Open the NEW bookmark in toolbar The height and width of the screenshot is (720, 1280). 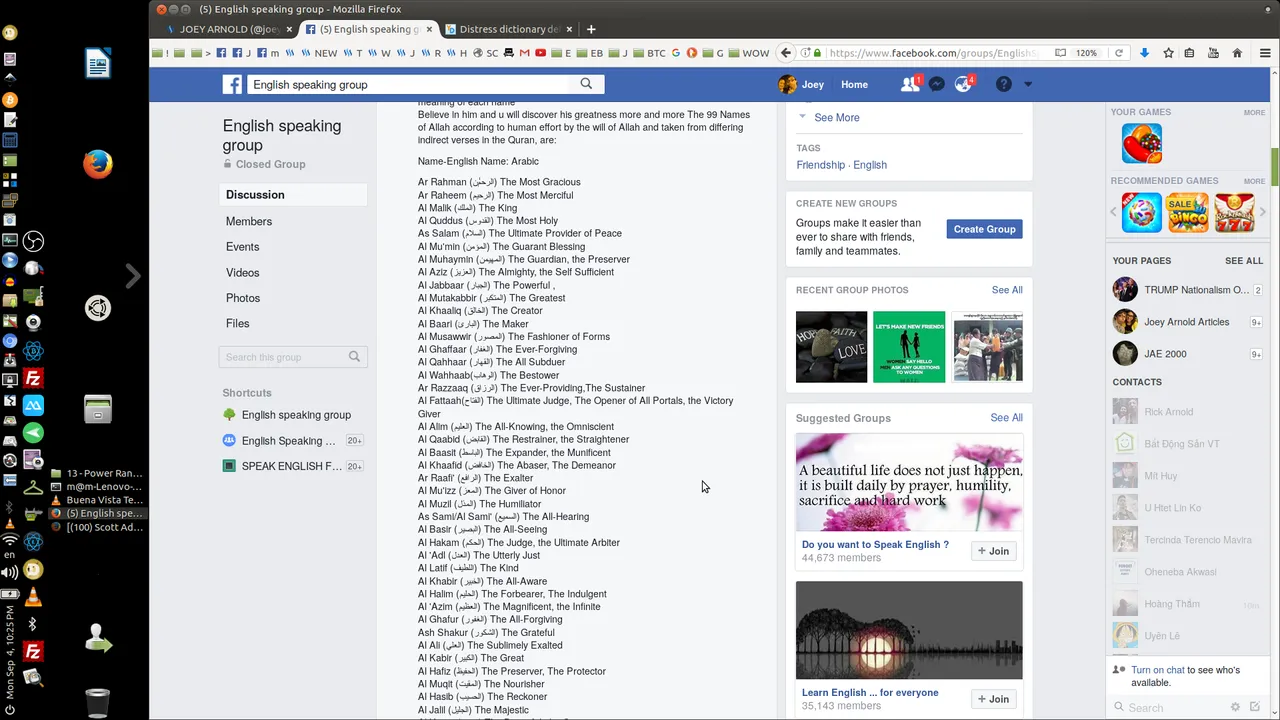tap(320, 53)
